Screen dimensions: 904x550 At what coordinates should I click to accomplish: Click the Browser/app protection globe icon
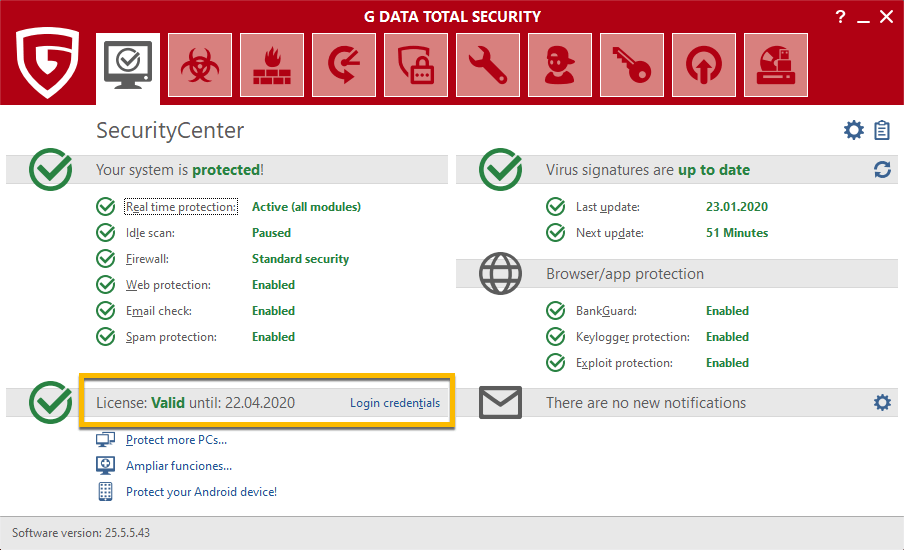click(x=500, y=273)
